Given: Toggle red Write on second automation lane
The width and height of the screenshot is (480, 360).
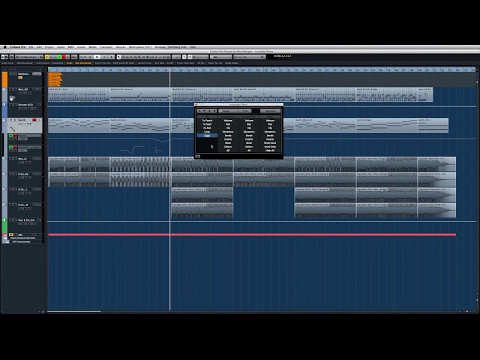Looking at the screenshot, I should [15, 147].
